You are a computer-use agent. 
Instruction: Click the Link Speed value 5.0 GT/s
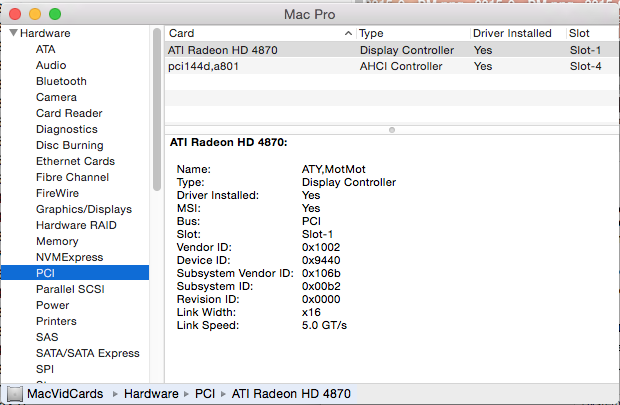[x=324, y=326]
